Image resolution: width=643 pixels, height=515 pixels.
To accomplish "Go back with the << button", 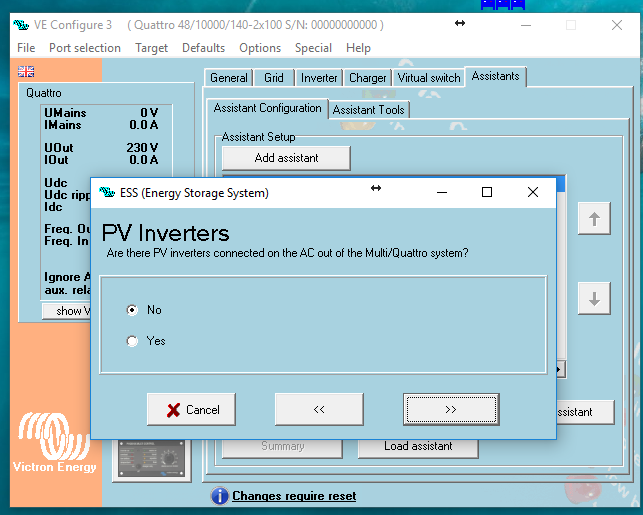I will pos(319,409).
